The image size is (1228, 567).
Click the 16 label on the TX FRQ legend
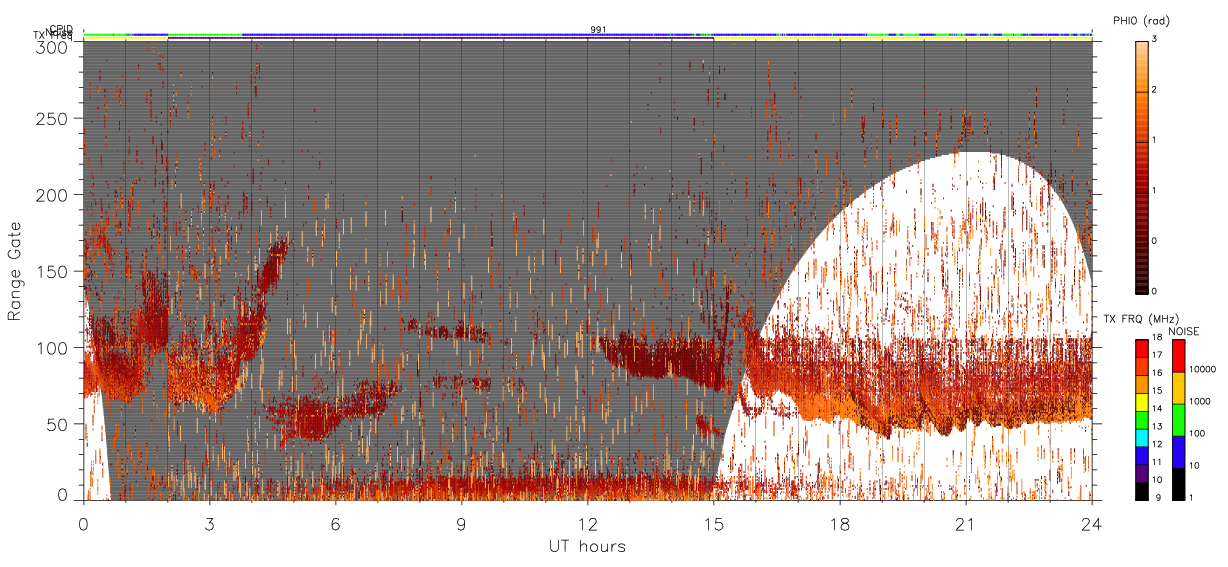(x=1157, y=373)
